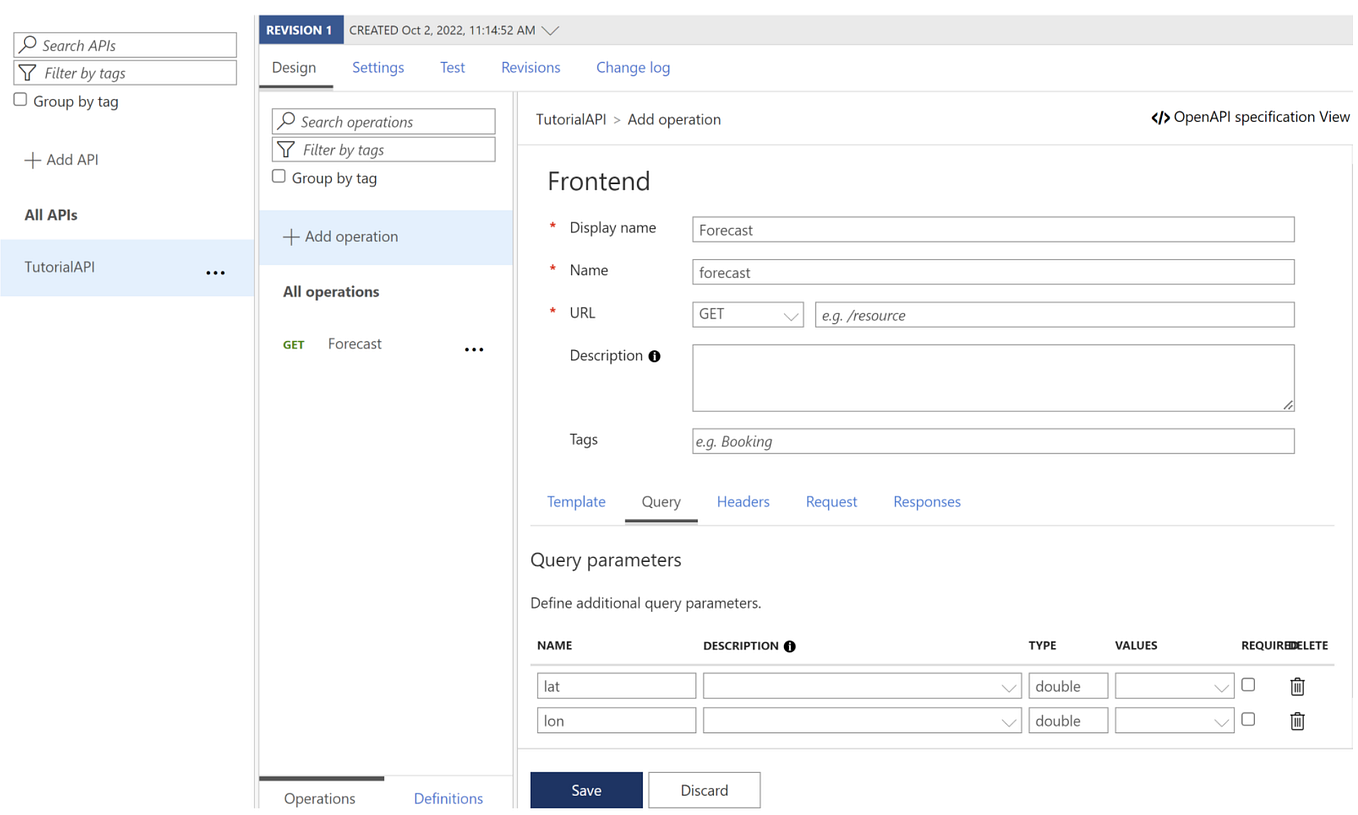Viewport: 1358px width, 815px height.
Task: Delete the lon query parameter
Action: point(1297,721)
